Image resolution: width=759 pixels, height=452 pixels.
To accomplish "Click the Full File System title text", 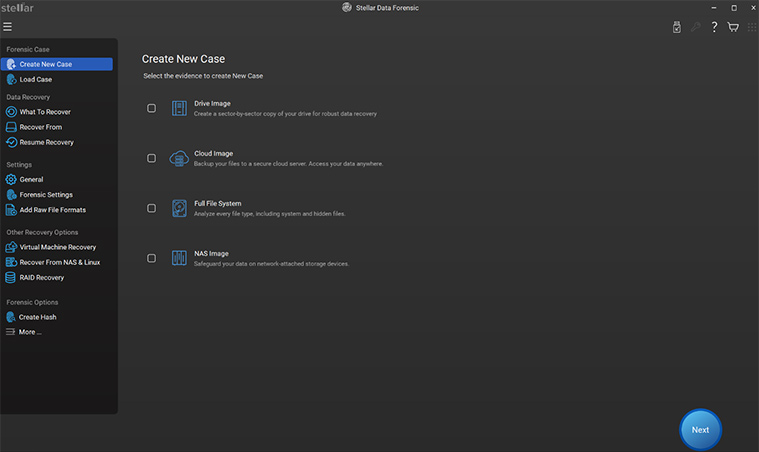I will coord(217,204).
